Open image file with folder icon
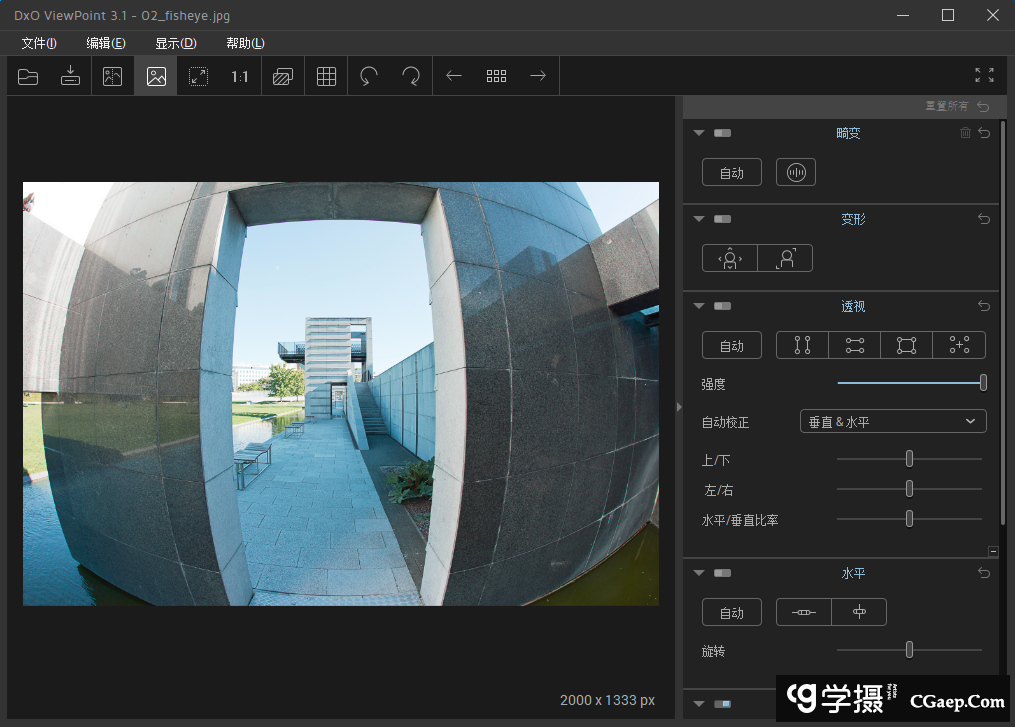This screenshot has height=727, width=1015. (x=28, y=76)
